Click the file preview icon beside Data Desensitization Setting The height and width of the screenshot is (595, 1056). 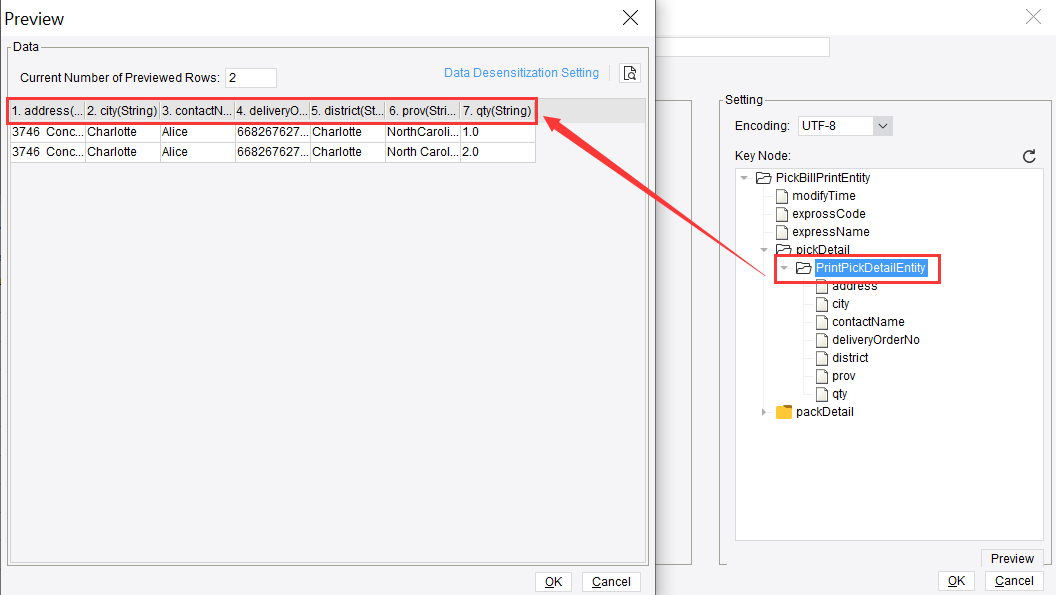point(630,72)
